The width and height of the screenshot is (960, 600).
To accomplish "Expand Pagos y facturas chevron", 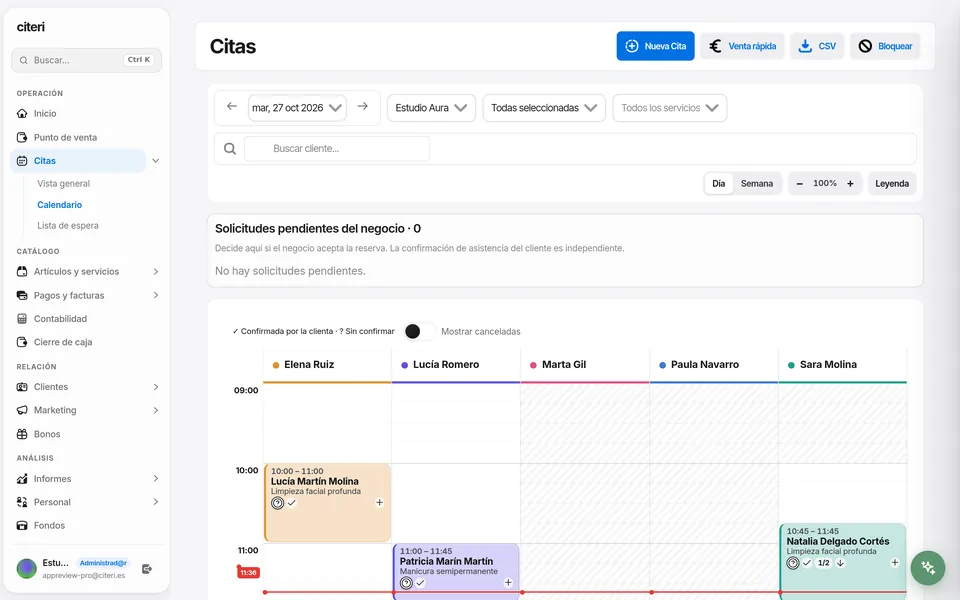I will click(156, 295).
